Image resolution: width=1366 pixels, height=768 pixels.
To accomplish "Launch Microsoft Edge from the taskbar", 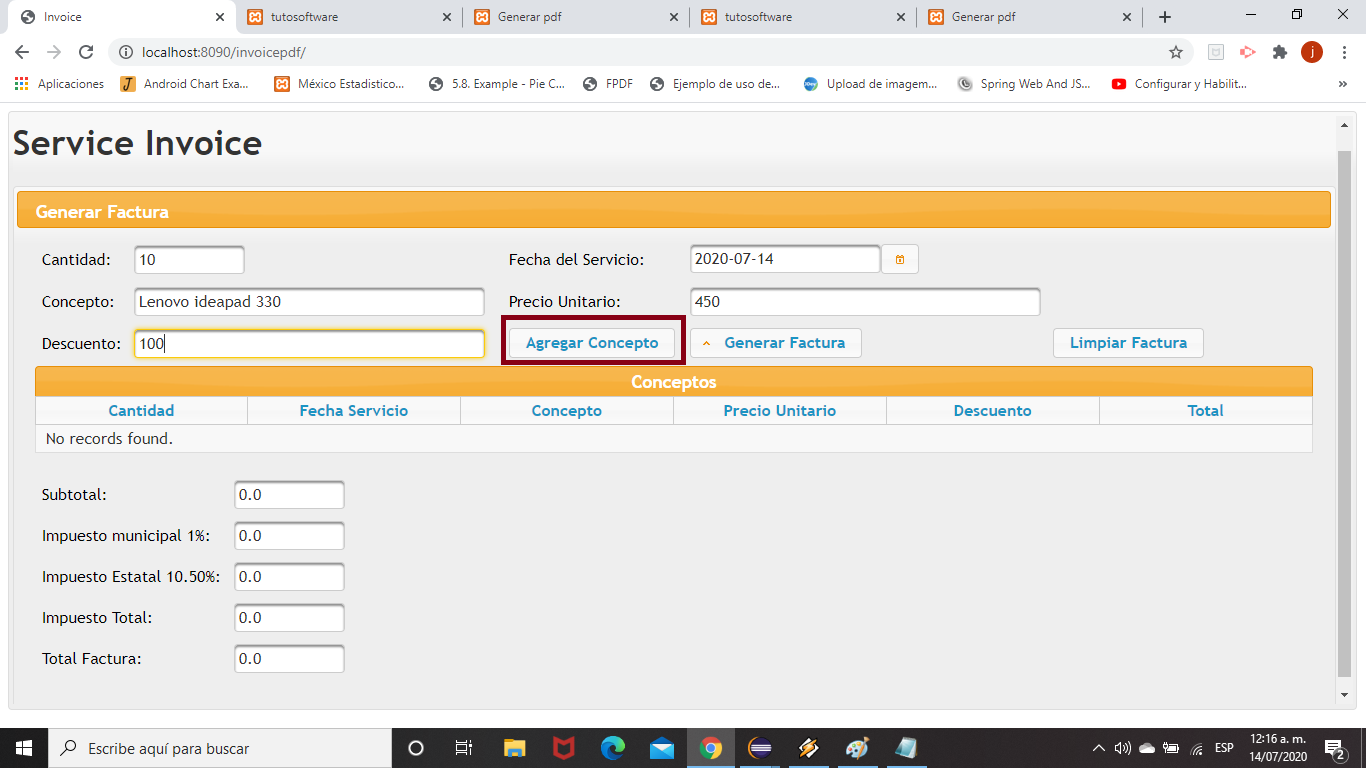I will tap(613, 748).
